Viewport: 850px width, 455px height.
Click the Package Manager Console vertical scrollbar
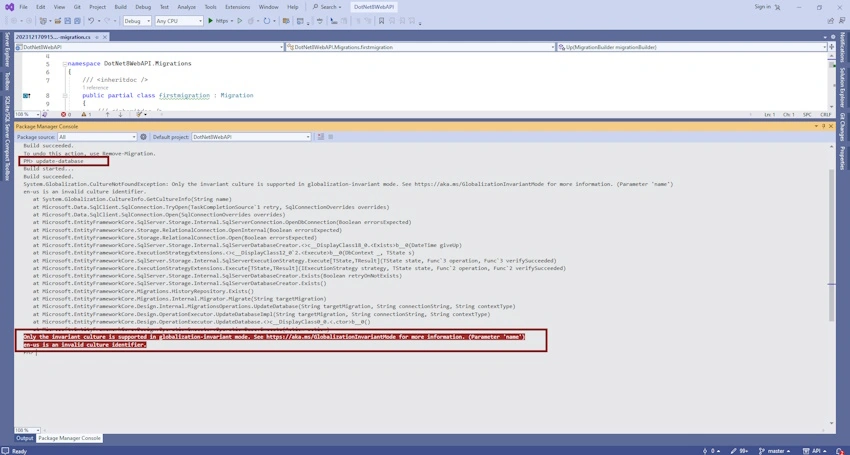point(832,286)
